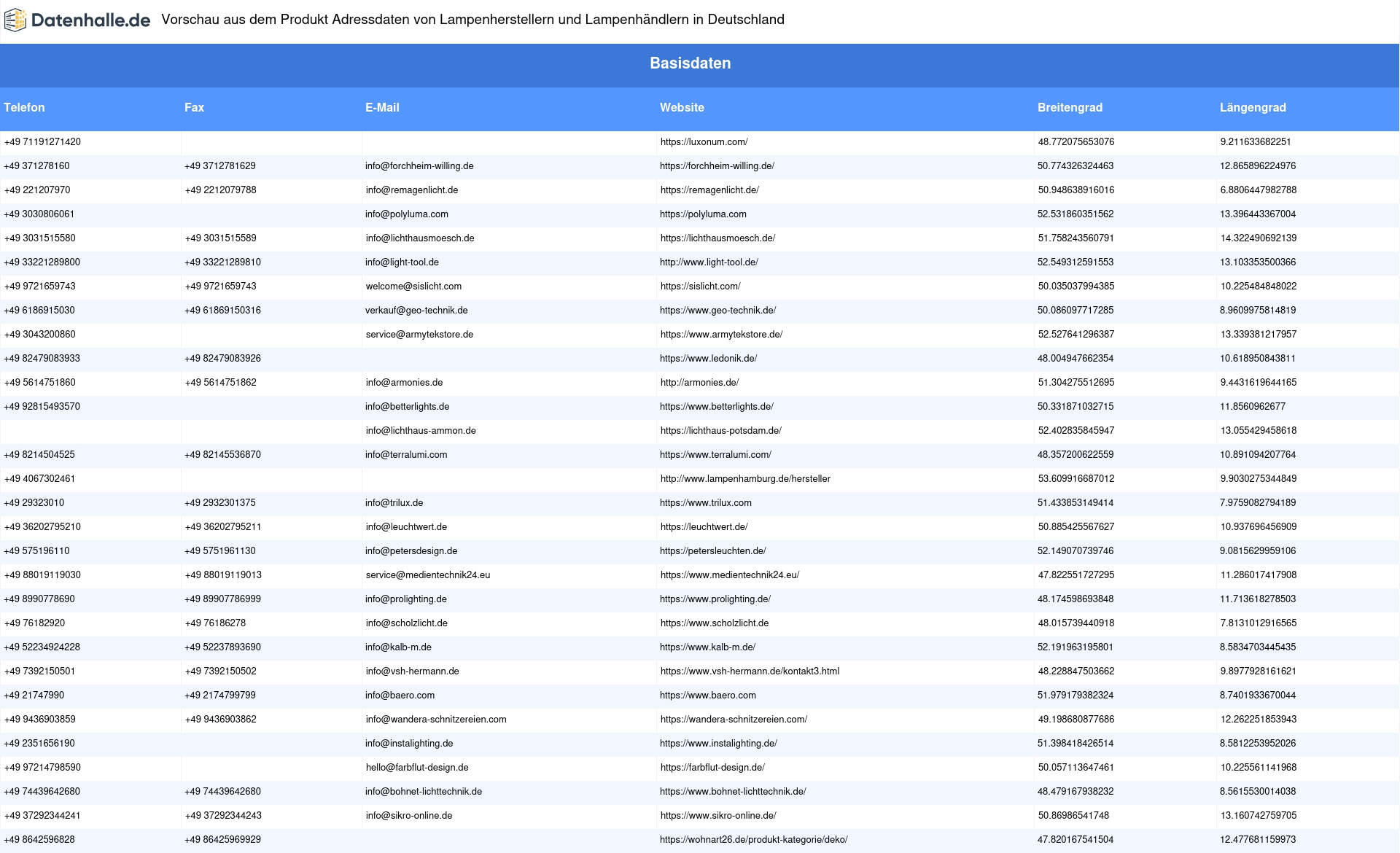Open lampenhamburg.de/hersteller link
The width and height of the screenshot is (1400, 853).
coord(745,479)
